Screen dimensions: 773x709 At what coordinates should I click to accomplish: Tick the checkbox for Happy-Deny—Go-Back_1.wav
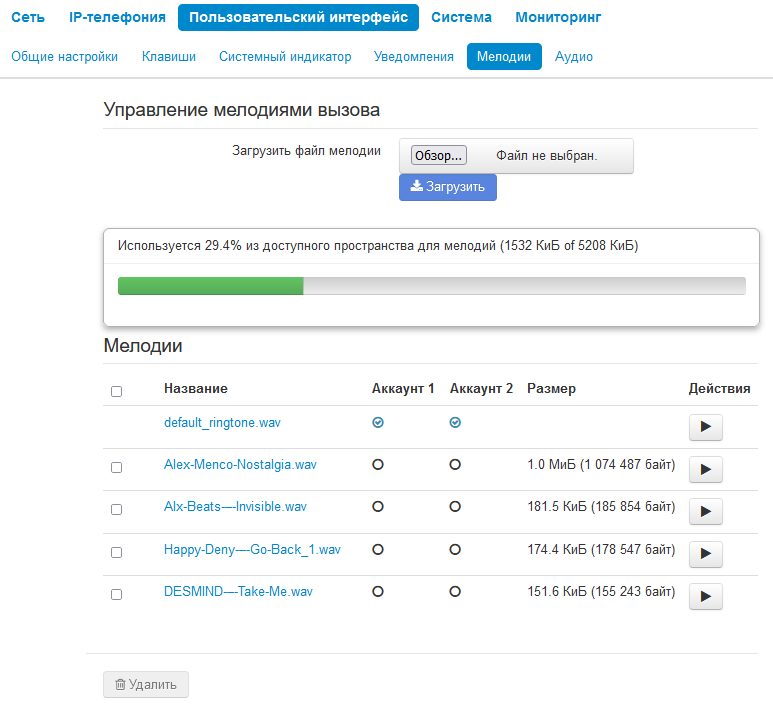coord(116,552)
